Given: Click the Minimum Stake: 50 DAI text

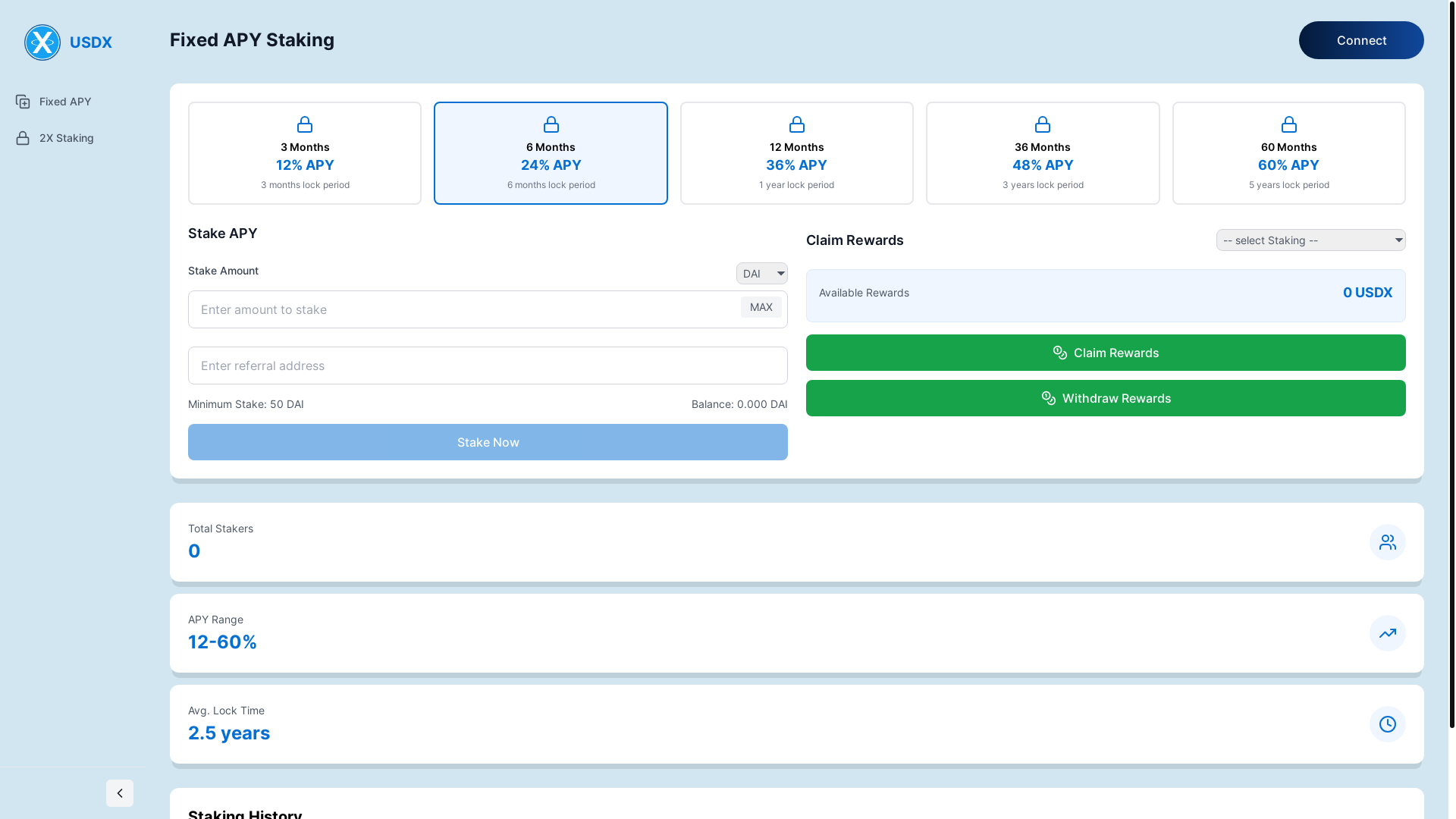Looking at the screenshot, I should [x=246, y=404].
